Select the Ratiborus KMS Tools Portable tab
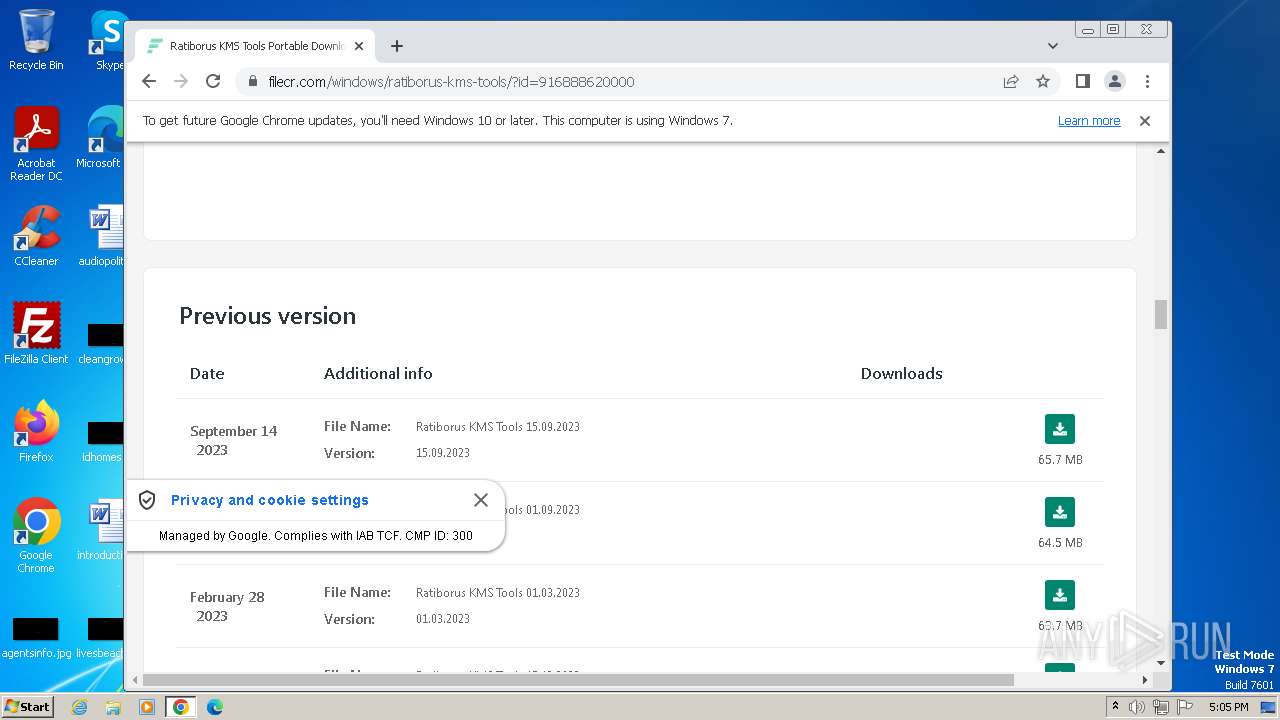The width and height of the screenshot is (1280, 720). [255, 46]
